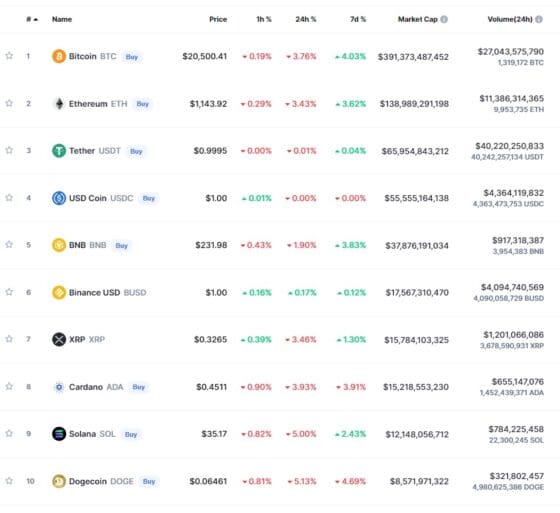Viewport: 560px width, 513px height.
Task: Click the Volume(24h) info icon
Action: pos(539,19)
